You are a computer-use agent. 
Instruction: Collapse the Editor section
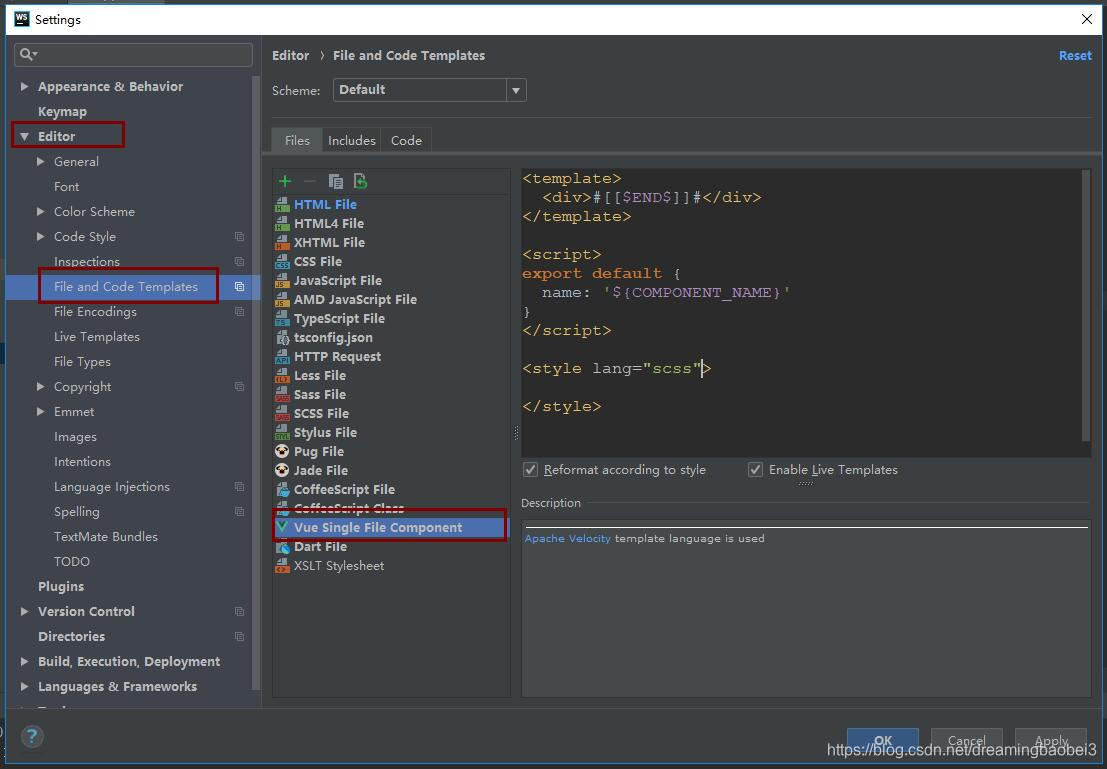click(x=25, y=137)
